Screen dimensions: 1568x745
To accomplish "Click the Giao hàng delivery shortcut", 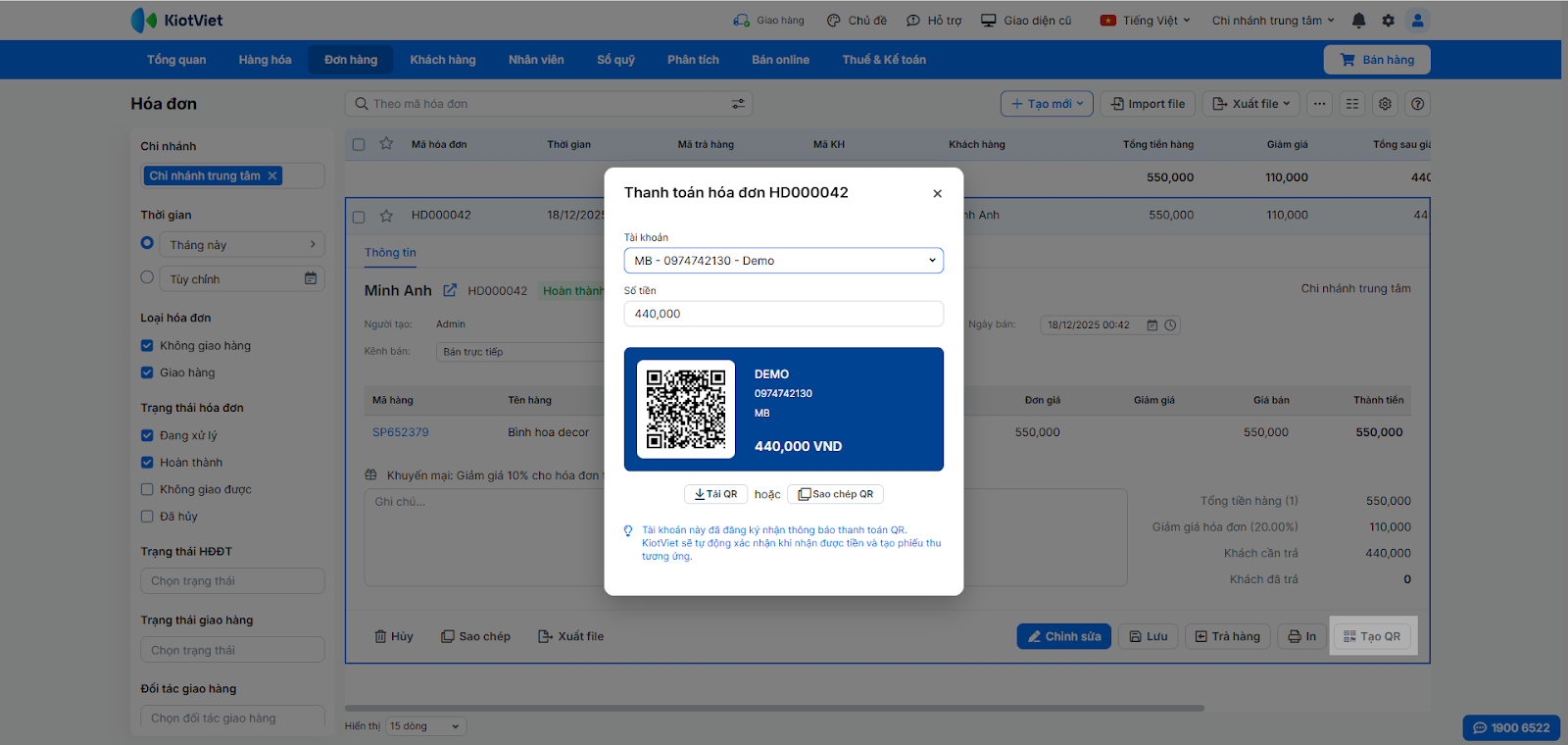I will 768,20.
